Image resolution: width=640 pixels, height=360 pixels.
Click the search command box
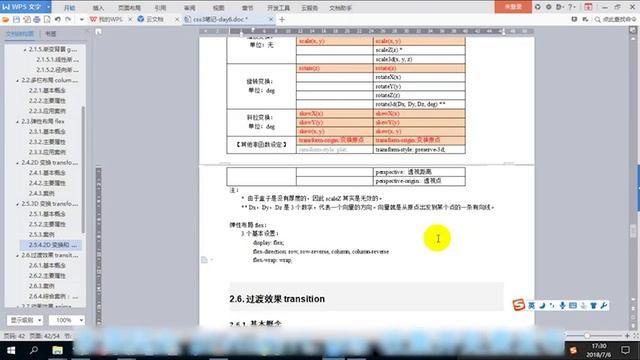coord(616,19)
